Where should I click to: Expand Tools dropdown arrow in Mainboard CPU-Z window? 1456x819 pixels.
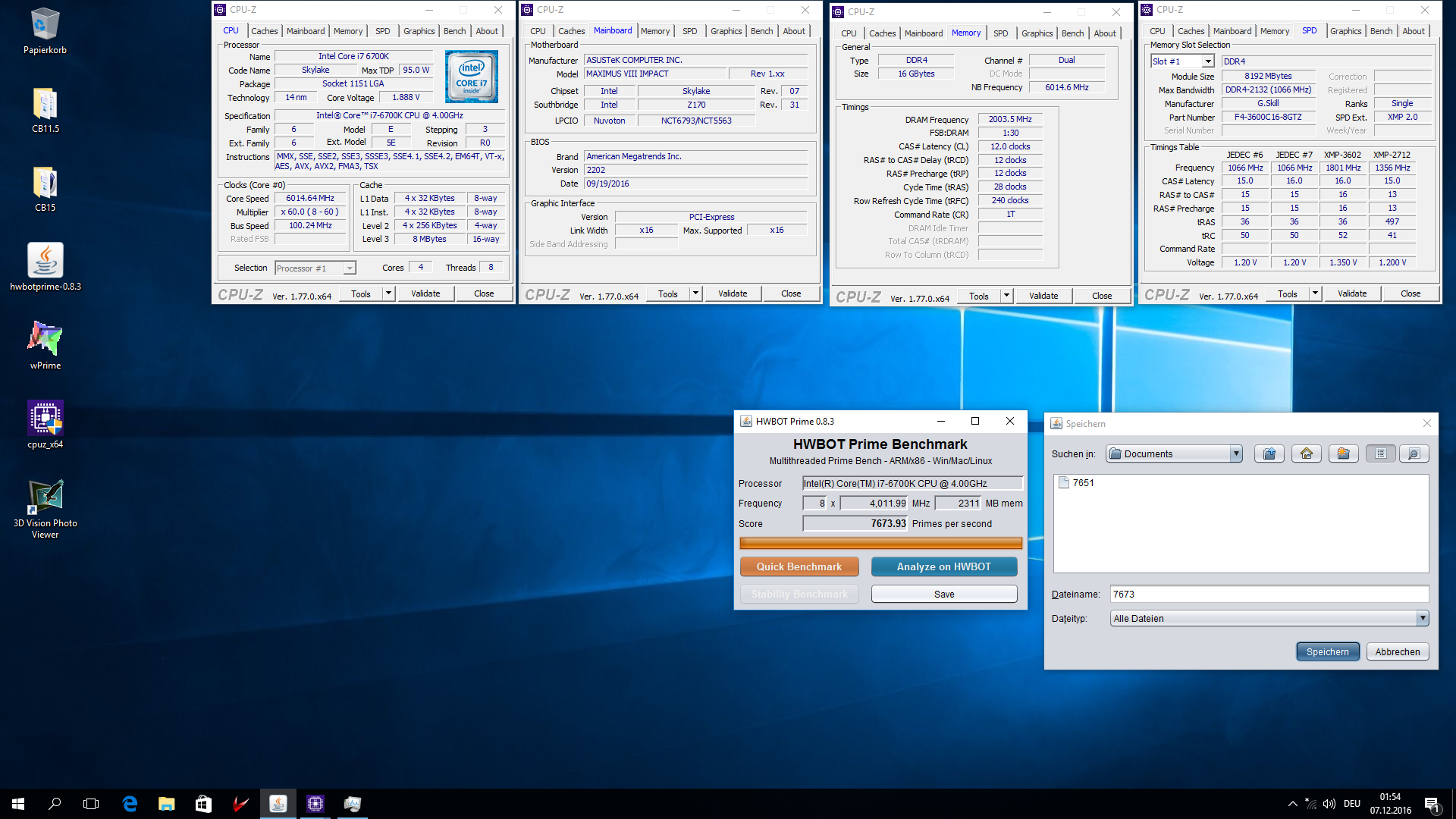point(696,293)
